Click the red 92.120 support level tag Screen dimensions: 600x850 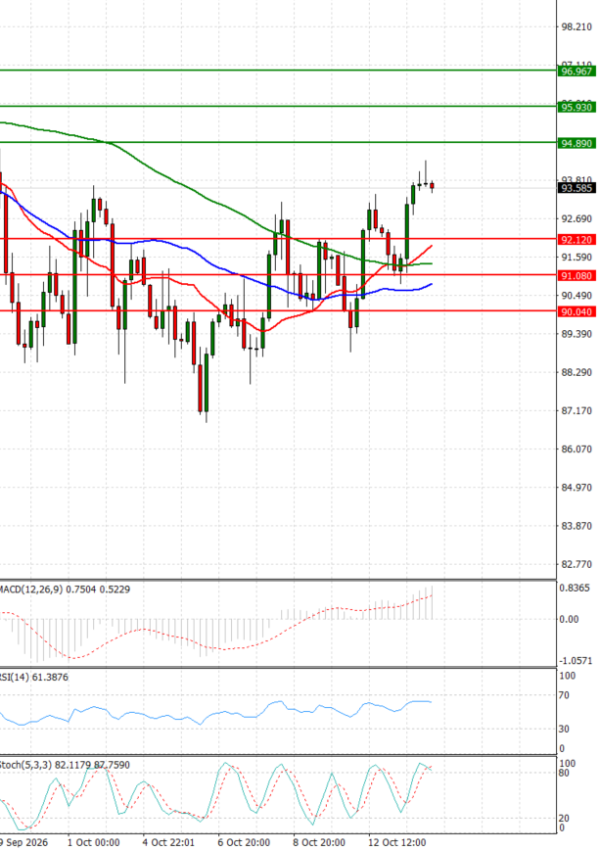(x=577, y=240)
